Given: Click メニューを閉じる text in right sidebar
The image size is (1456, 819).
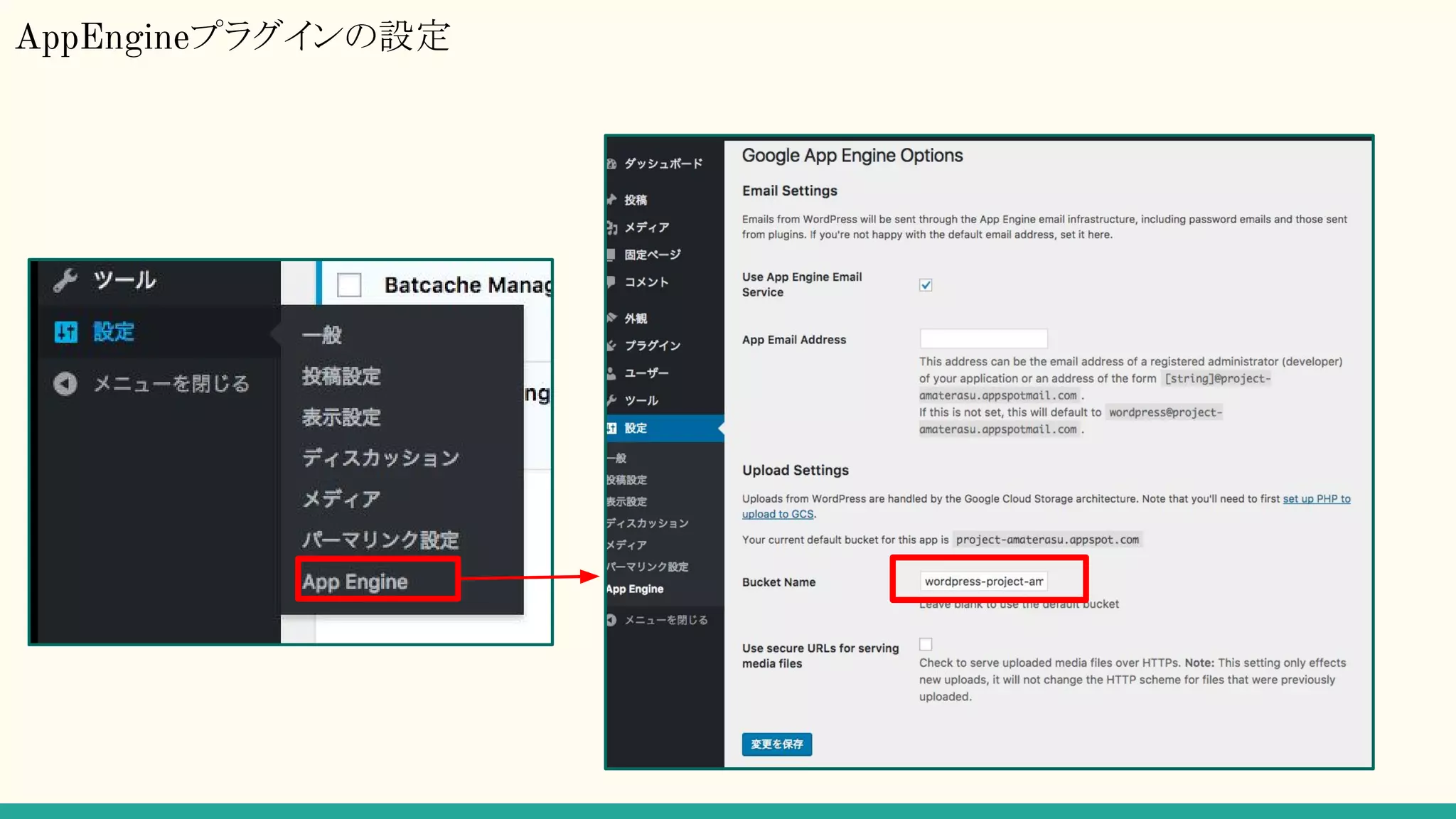Looking at the screenshot, I should pyautogui.click(x=667, y=620).
